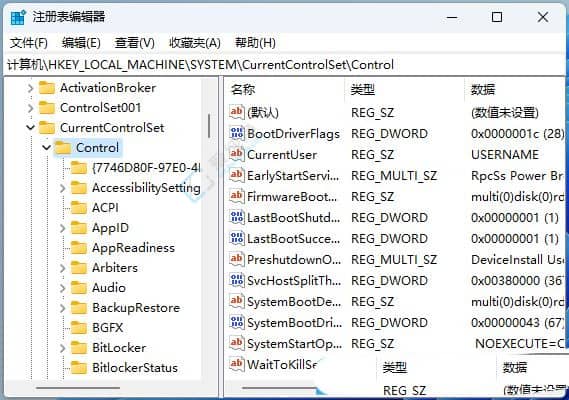Viewport: 569px width, 400px height.
Task: Select the Control folder icon
Action: (63, 148)
